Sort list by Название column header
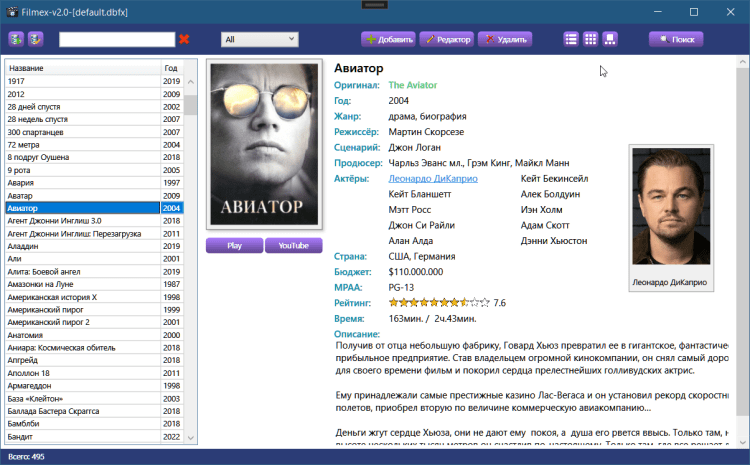This screenshot has height=465, width=750. tap(80, 68)
